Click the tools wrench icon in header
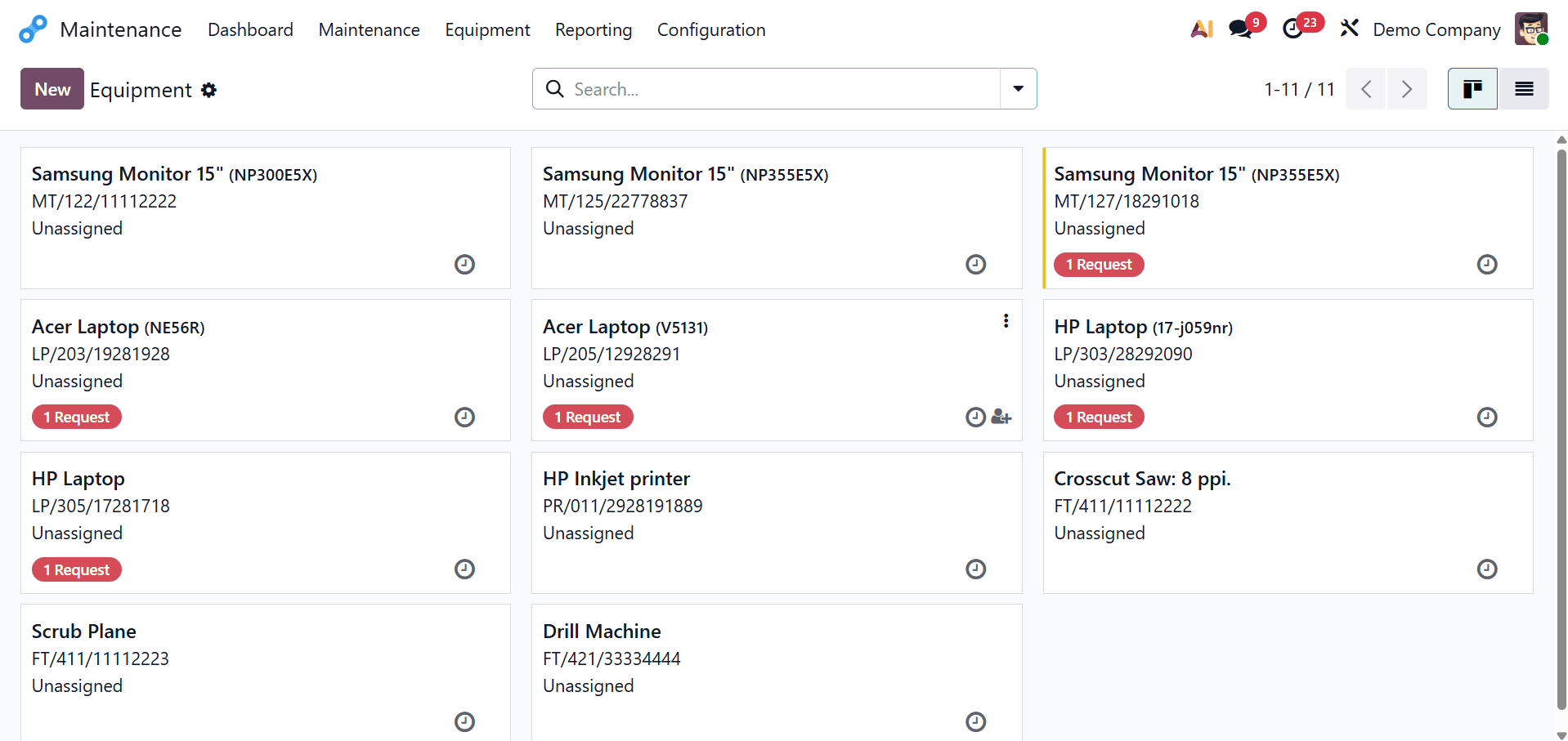Screen dimensions: 1568x741 pos(1349,29)
